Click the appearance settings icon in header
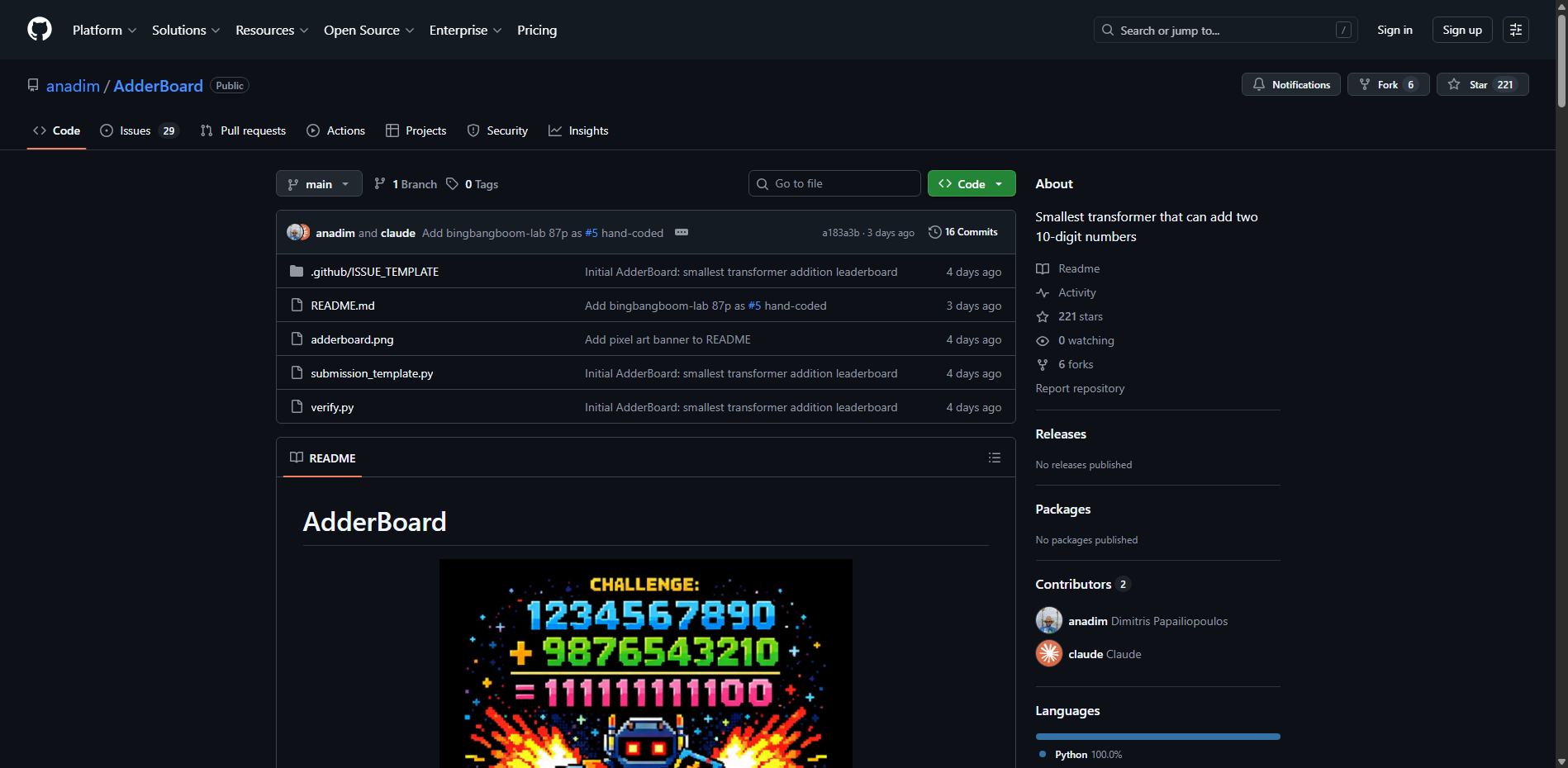This screenshot has height=768, width=1568. [1515, 30]
